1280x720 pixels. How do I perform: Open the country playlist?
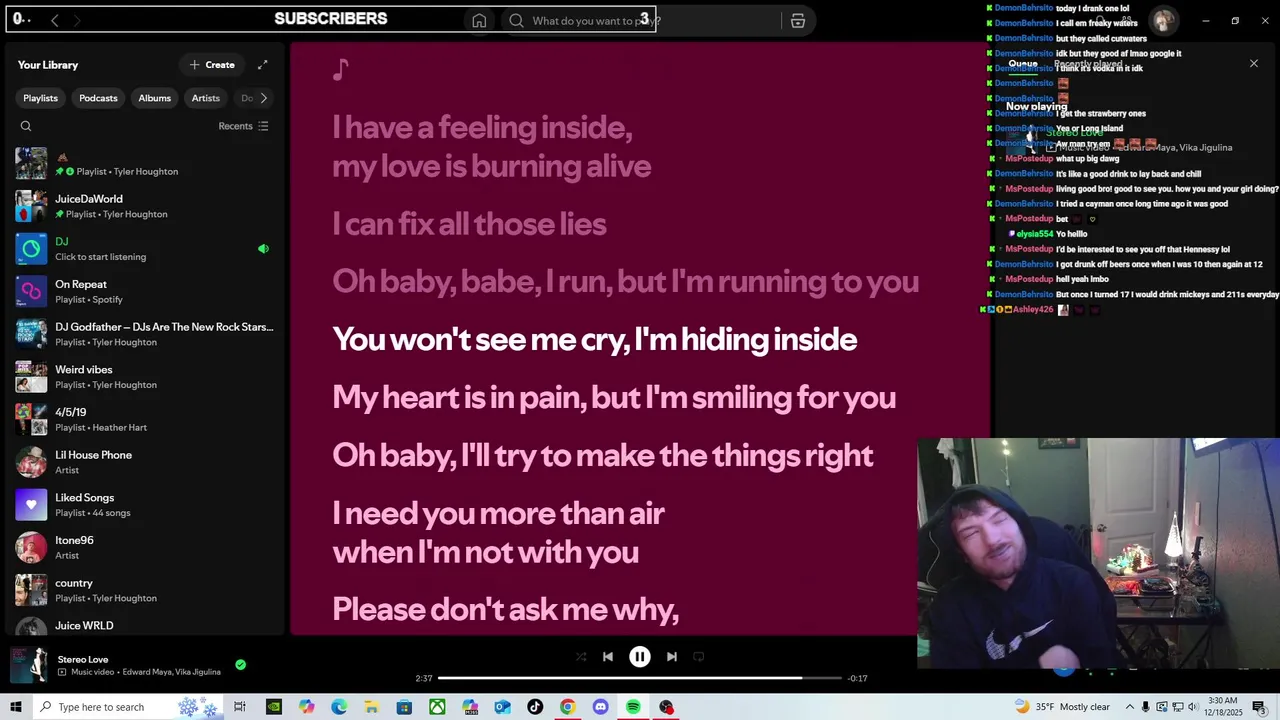click(x=145, y=590)
